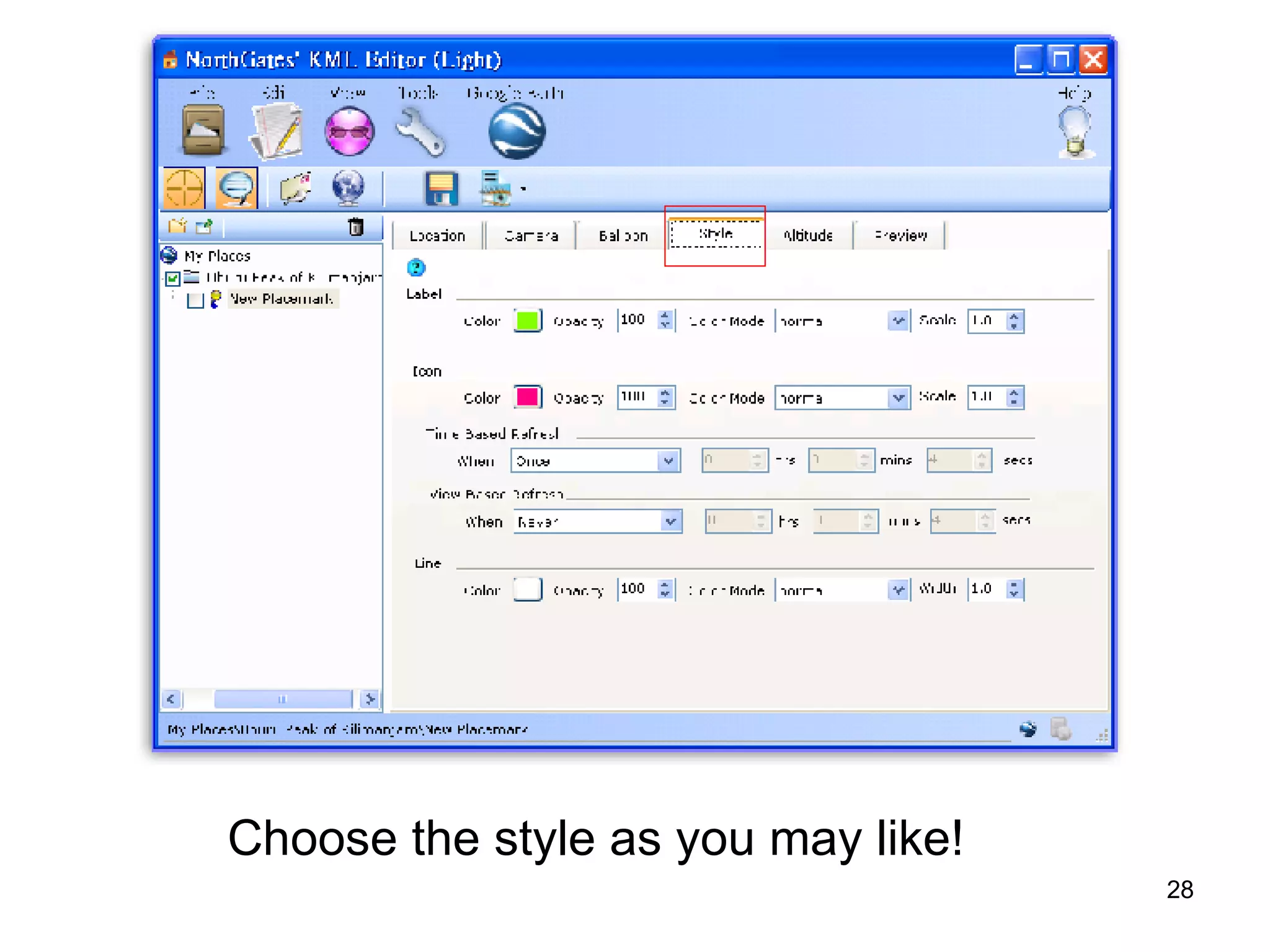Pick the white Line color swatch
1270x952 pixels.
click(x=528, y=589)
